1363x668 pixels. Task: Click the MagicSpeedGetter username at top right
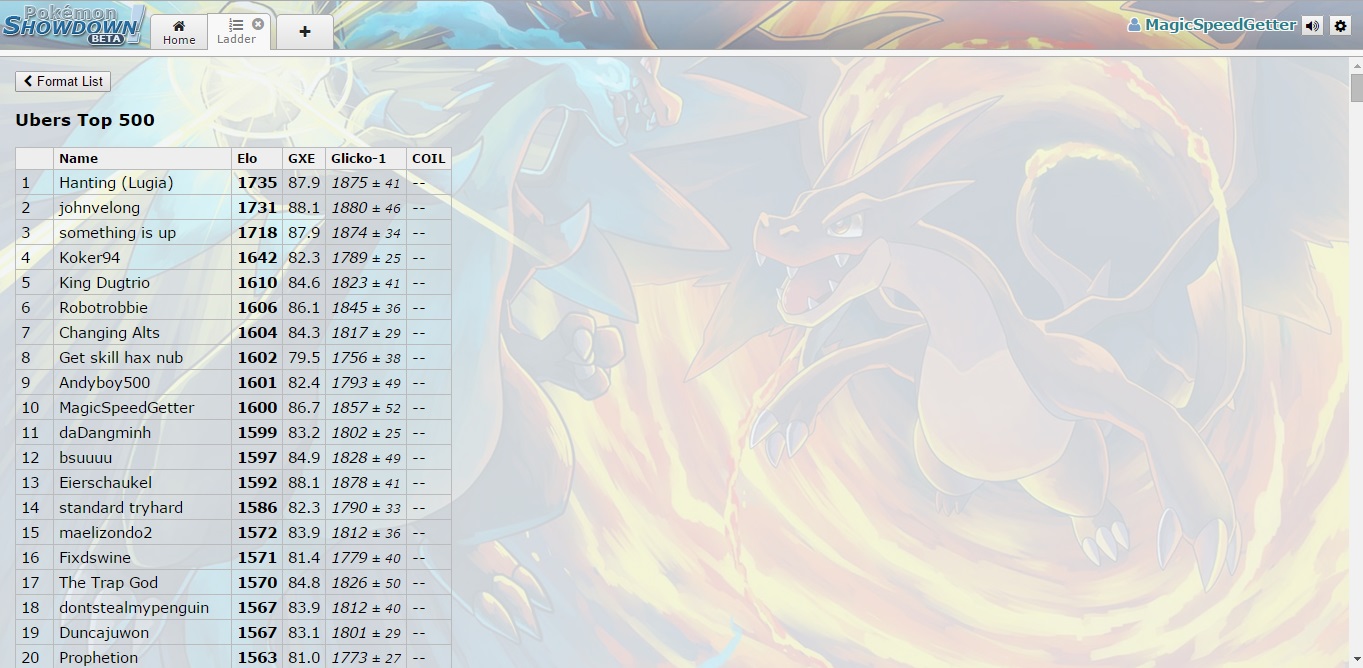point(1212,25)
